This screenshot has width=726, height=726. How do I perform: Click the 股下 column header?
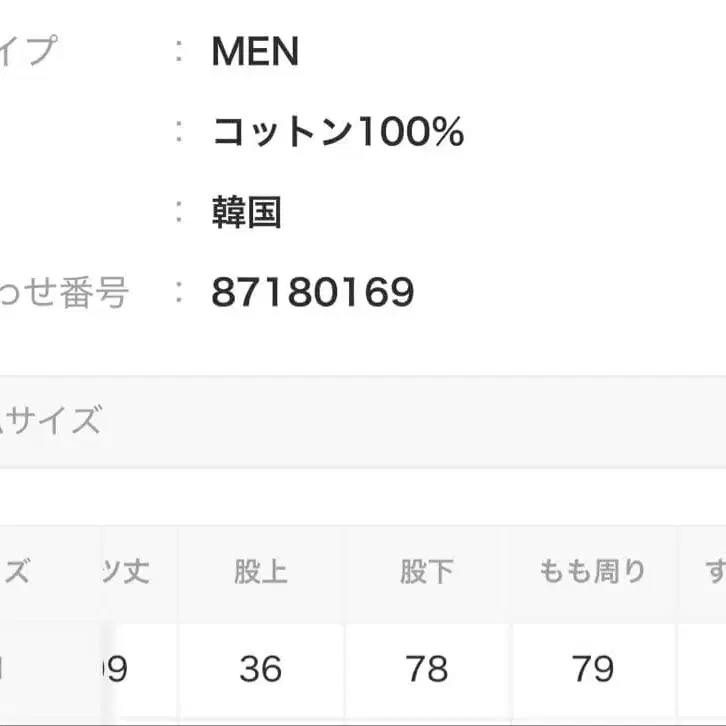tap(427, 572)
